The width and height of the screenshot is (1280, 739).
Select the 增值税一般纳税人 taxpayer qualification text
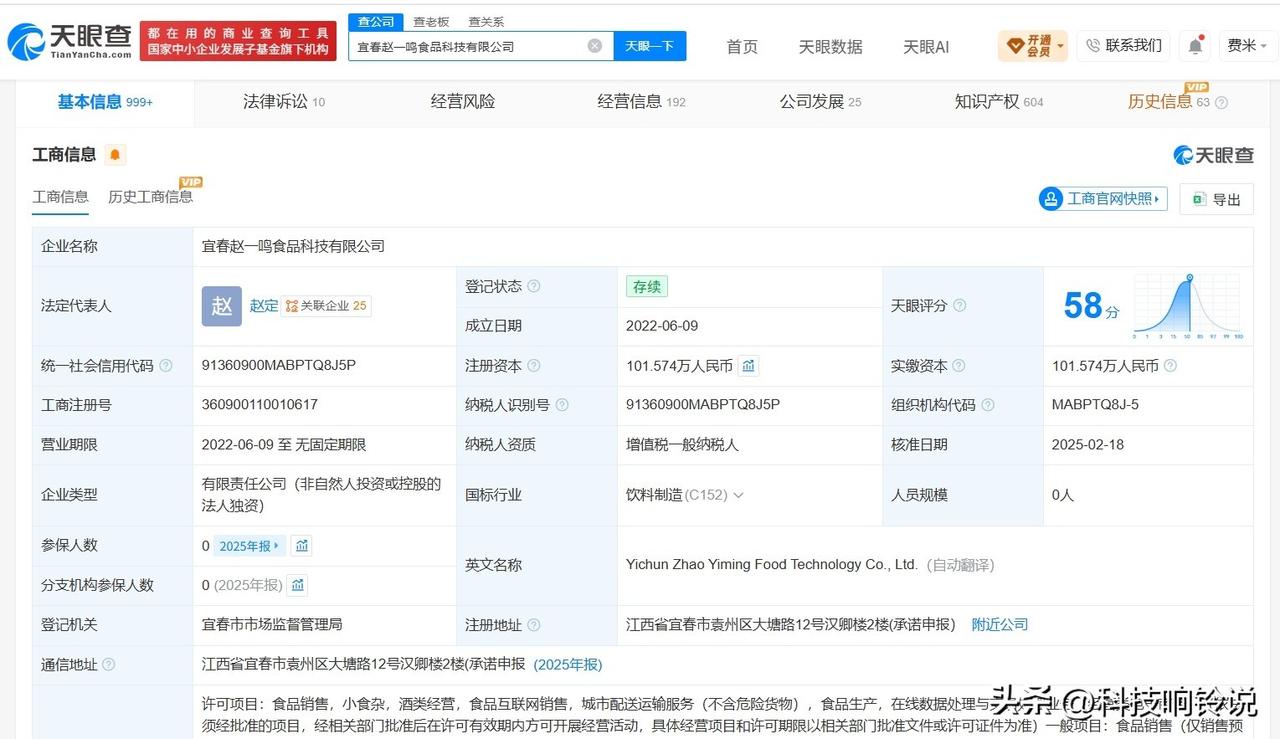coord(682,445)
